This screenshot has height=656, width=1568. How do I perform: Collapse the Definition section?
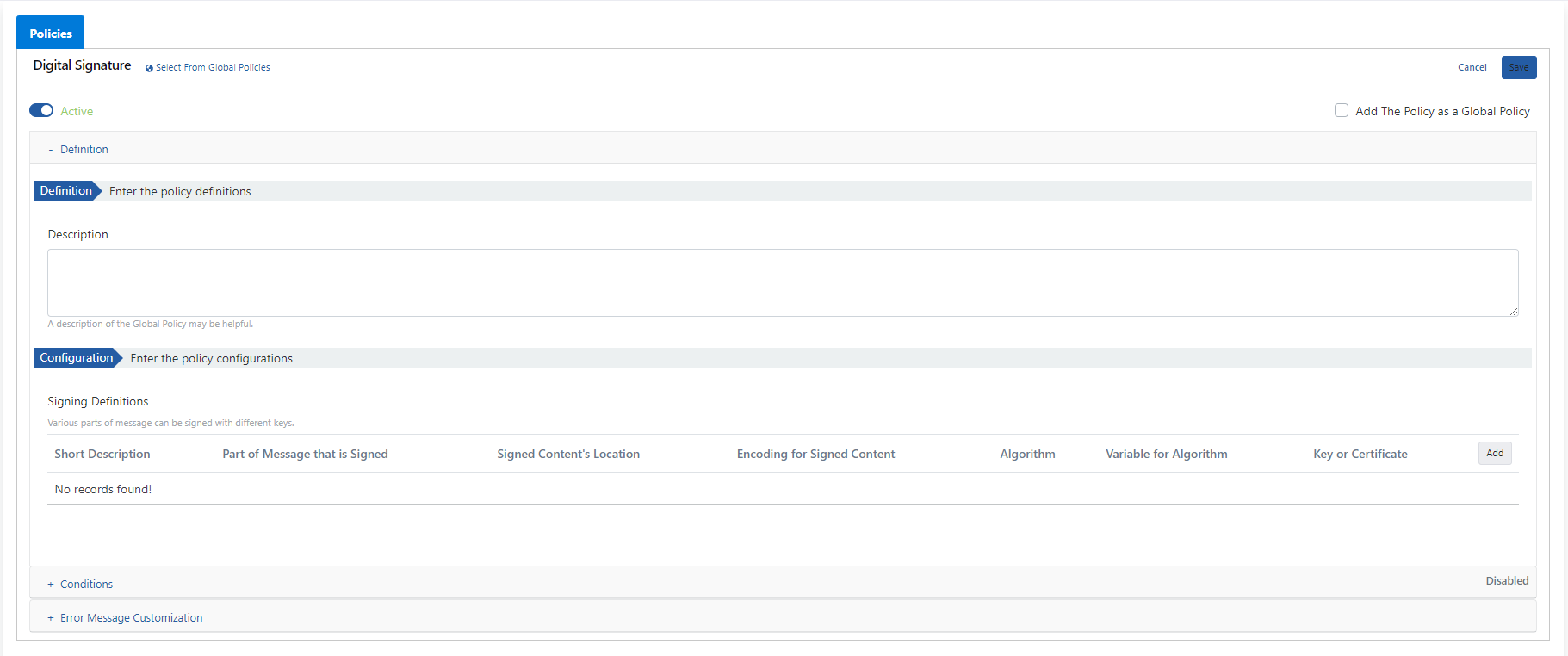(84, 149)
